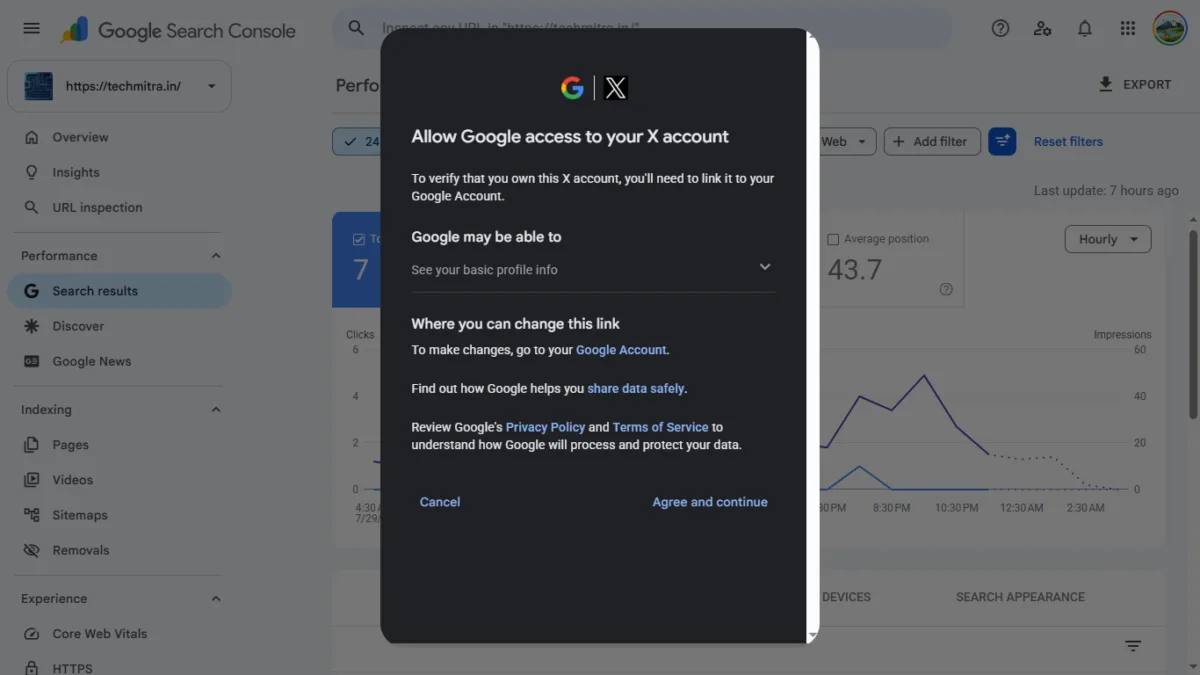Click the Discover asterisk icon
The height and width of the screenshot is (675, 1200).
(32, 326)
